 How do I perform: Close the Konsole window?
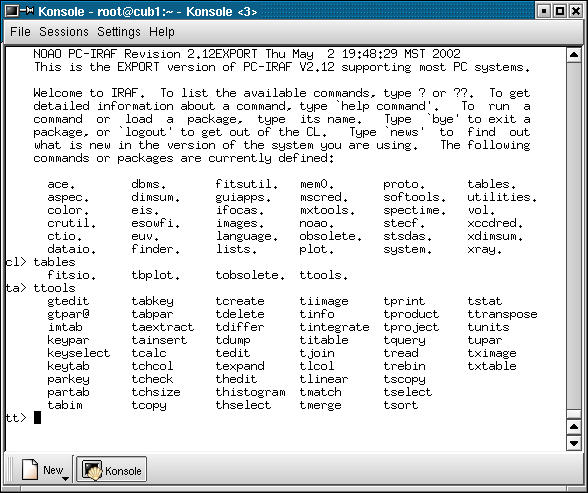(576, 11)
